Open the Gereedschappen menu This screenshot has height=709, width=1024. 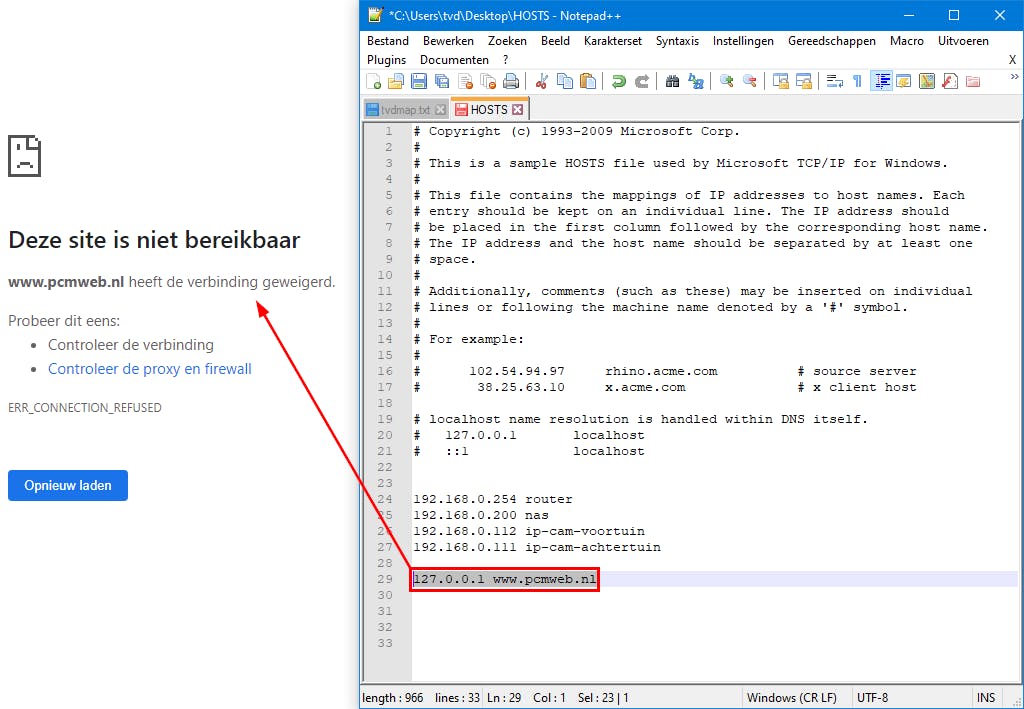tap(832, 40)
